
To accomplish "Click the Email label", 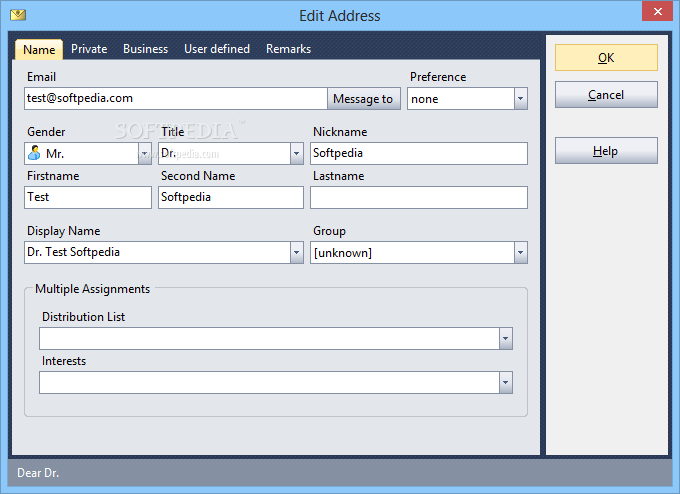I will point(41,77).
